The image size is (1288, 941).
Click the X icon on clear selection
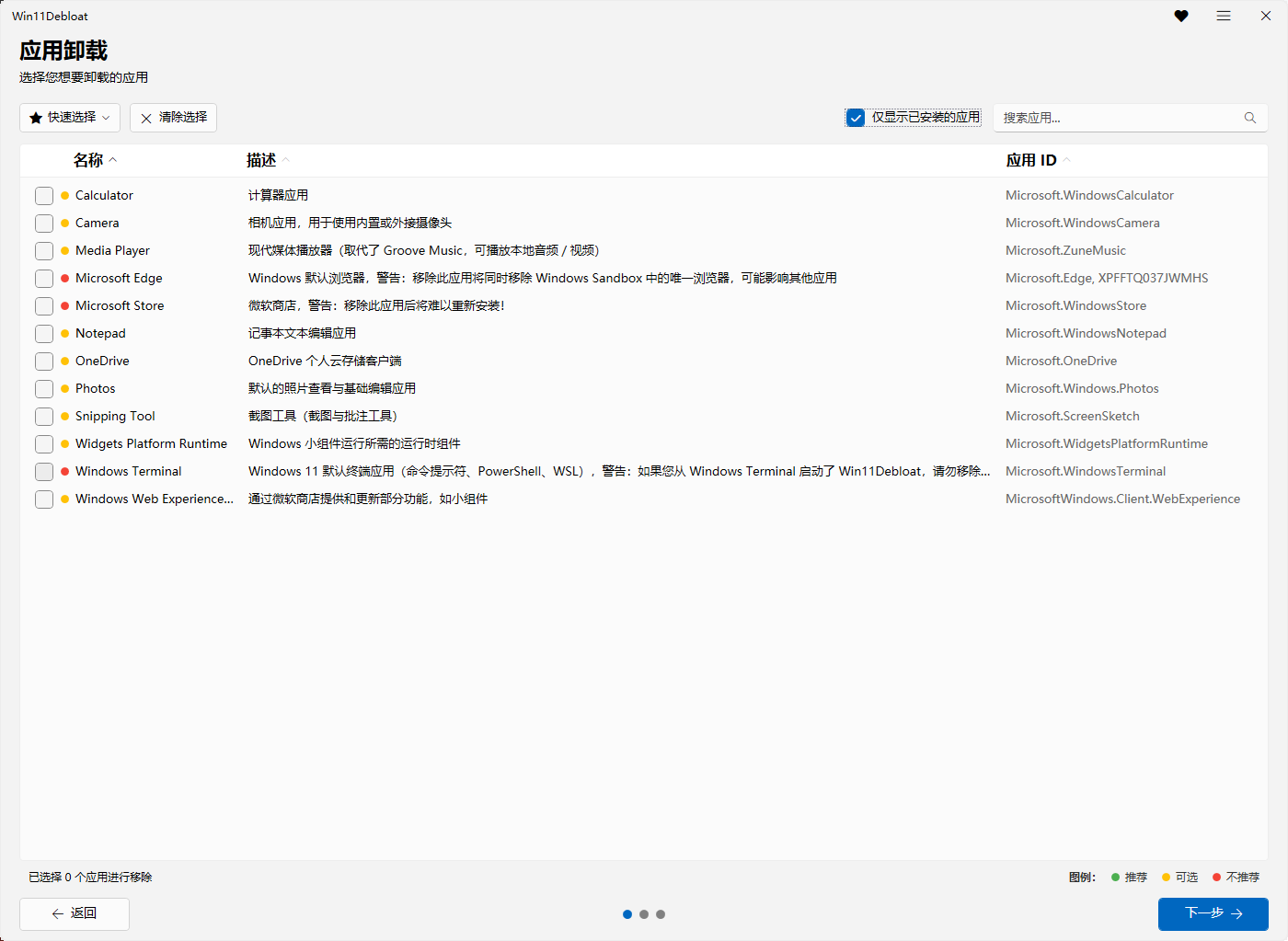coord(146,118)
